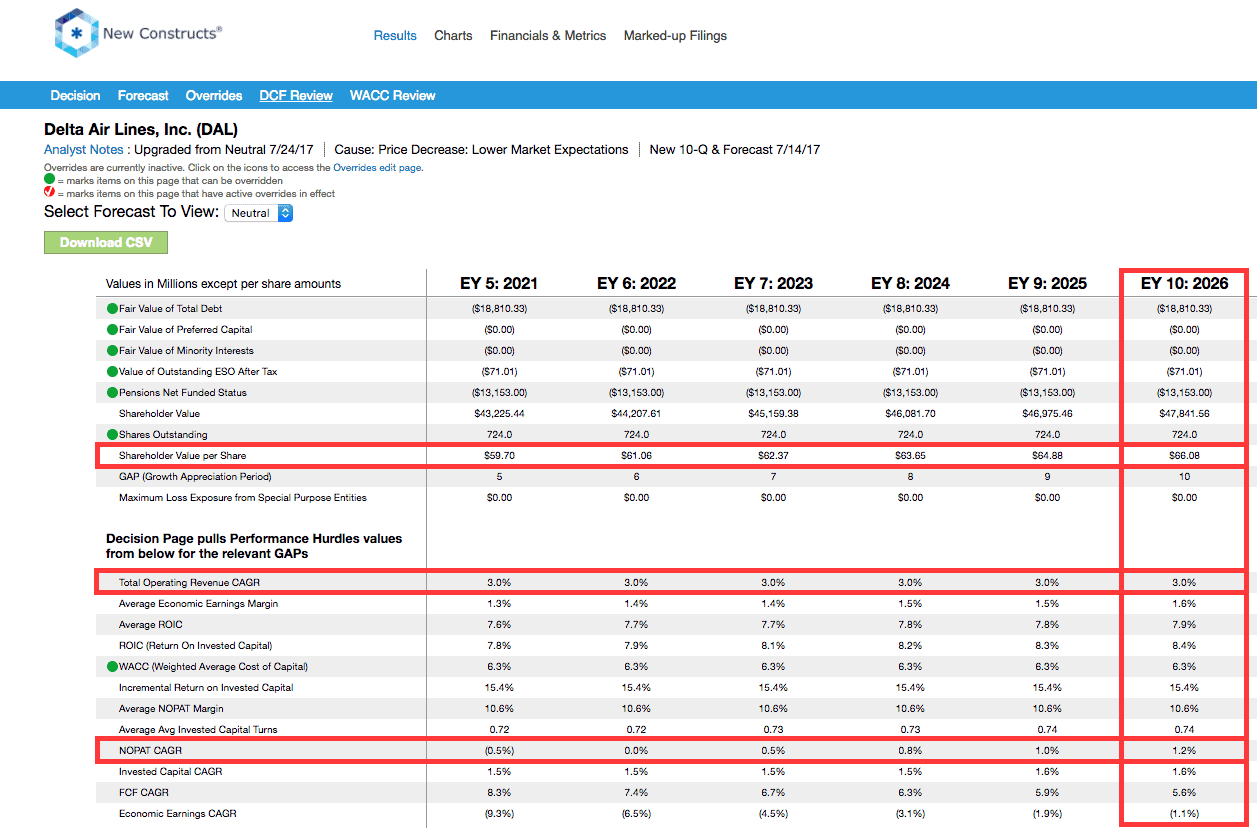
Task: Click the $43,225.44 Shareholder Value cell
Action: (x=499, y=414)
